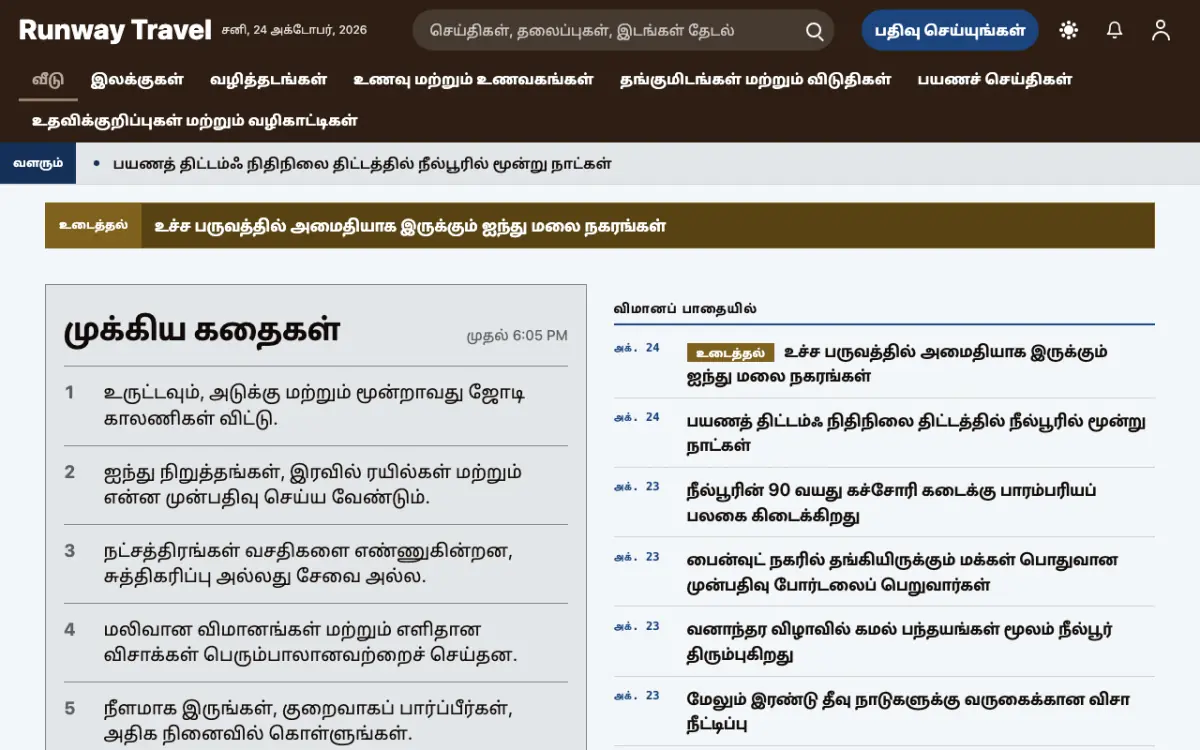1200x750 pixels.
Task: Open breaking banner headline ஐந்து மலை நகரங்கள்
Action: pos(410,226)
